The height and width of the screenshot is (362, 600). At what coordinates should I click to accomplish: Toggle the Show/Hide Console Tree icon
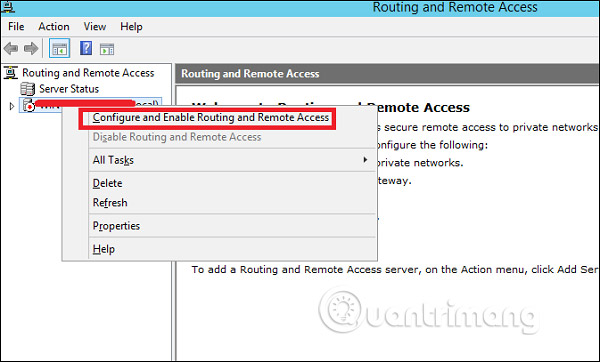pos(60,49)
